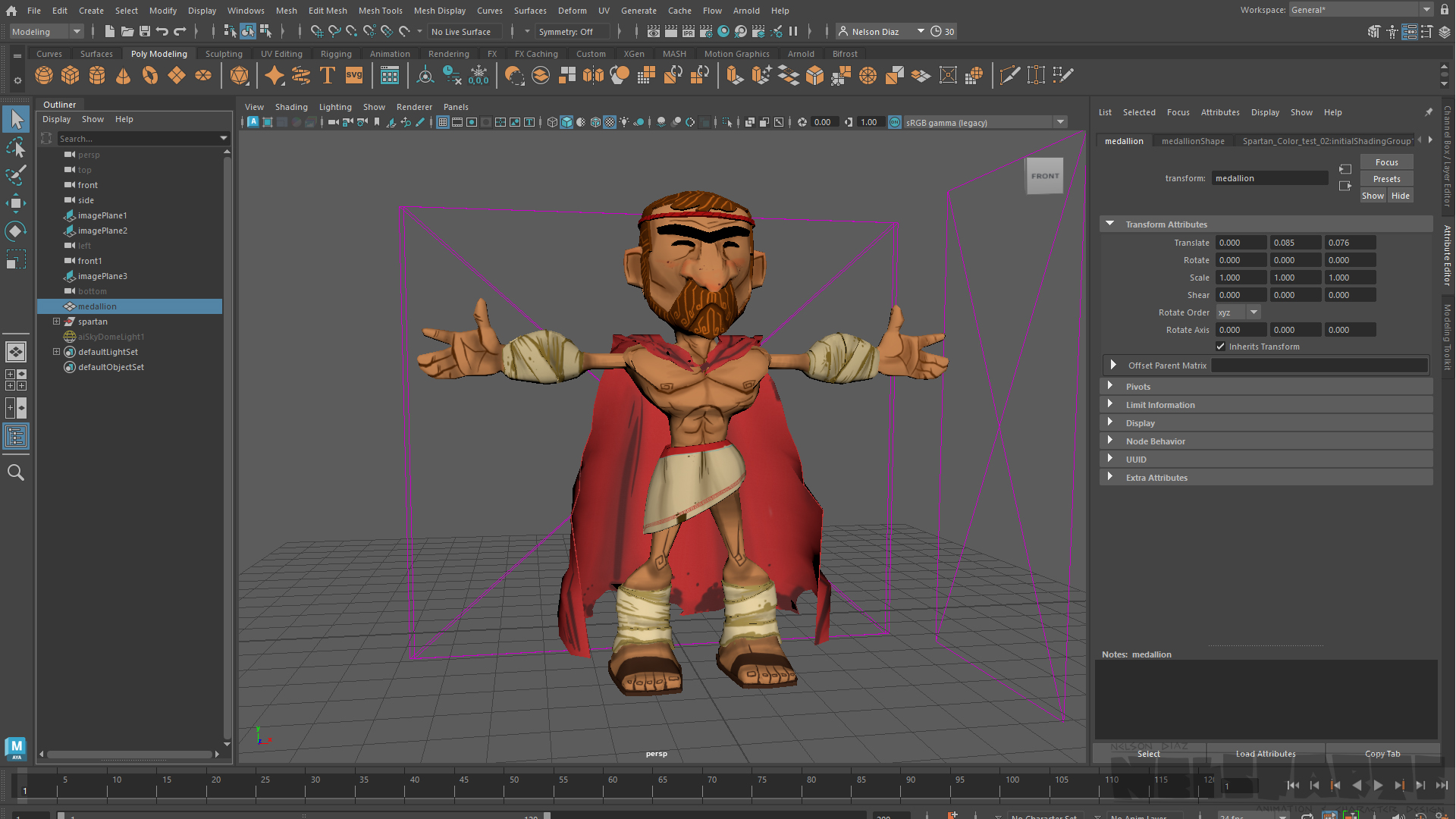This screenshot has height=819, width=1456.
Task: Activate the Lasso select tool
Action: click(x=16, y=147)
